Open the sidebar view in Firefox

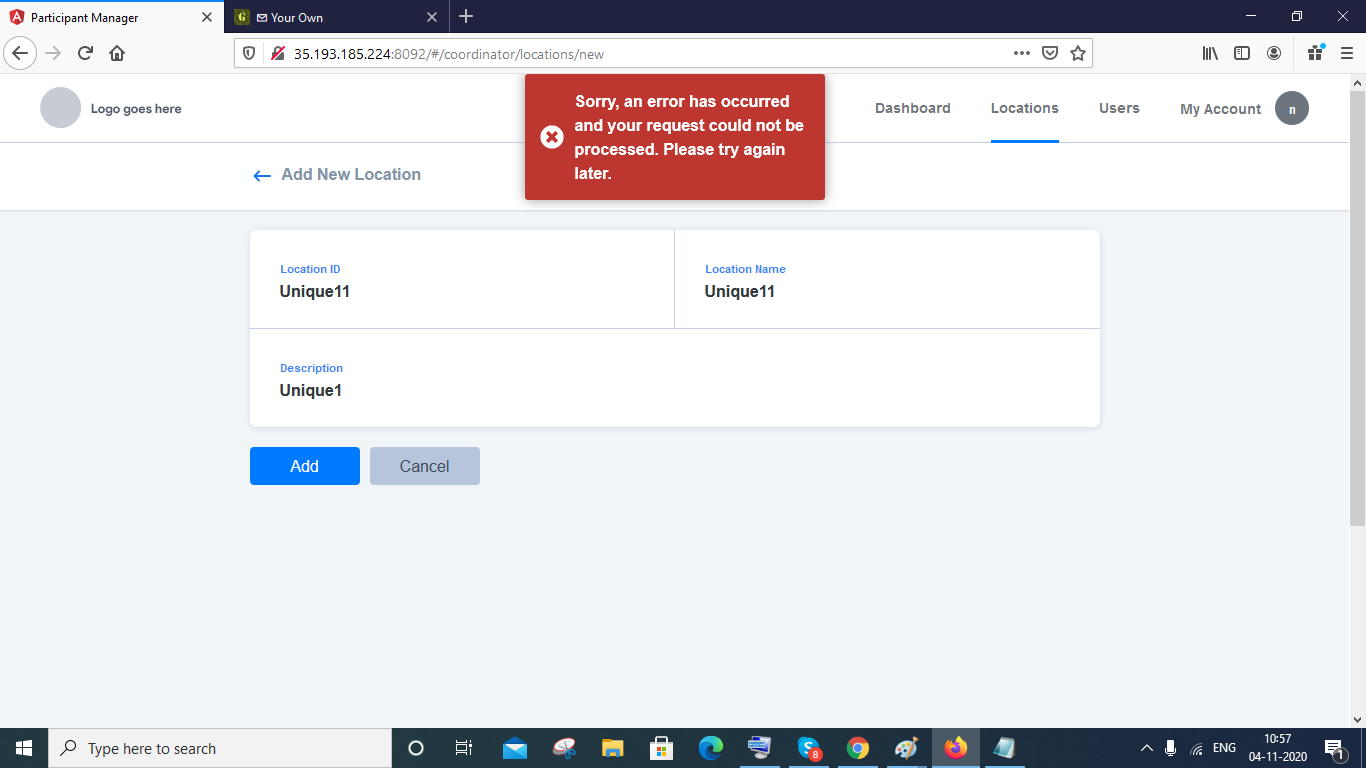tap(1242, 53)
